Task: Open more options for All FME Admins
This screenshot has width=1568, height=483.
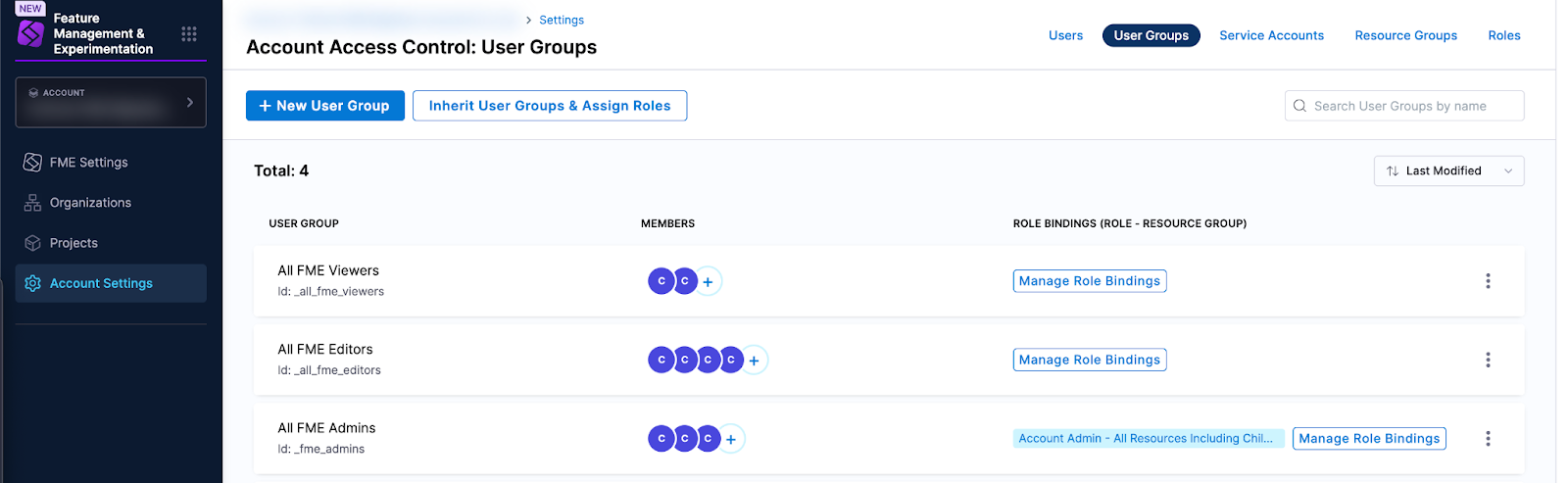Action: tap(1487, 439)
